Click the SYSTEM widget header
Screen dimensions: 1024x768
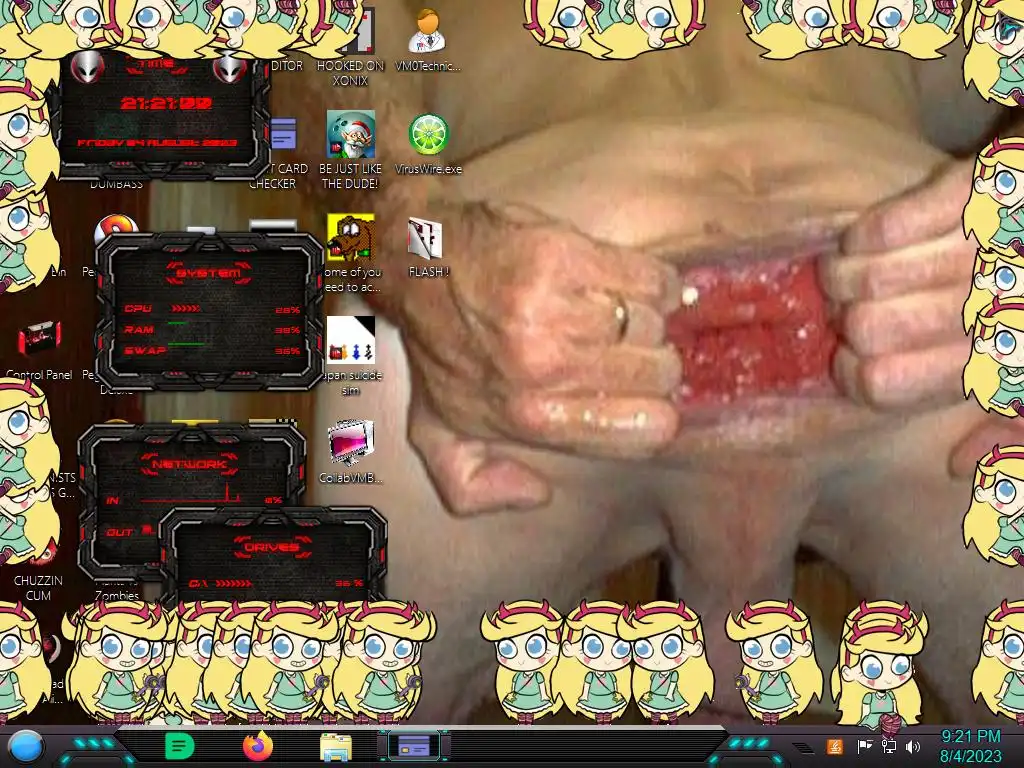tap(208, 273)
